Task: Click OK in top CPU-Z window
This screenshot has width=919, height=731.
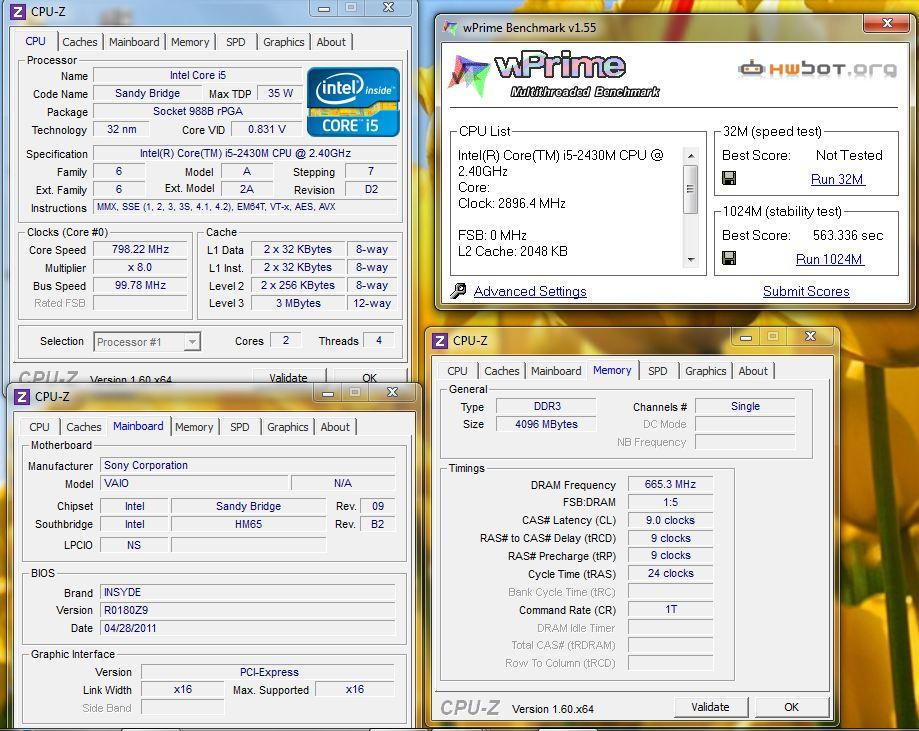Action: tap(369, 376)
